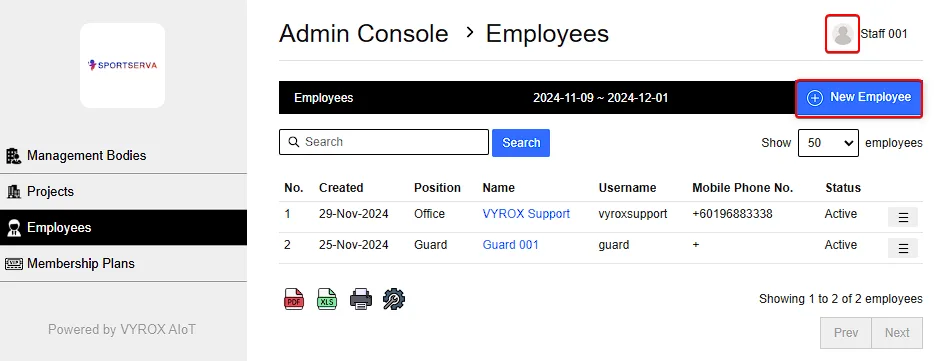Open the VYROX Support employee link
Viewport: 951px width, 361px height.
pos(526,214)
